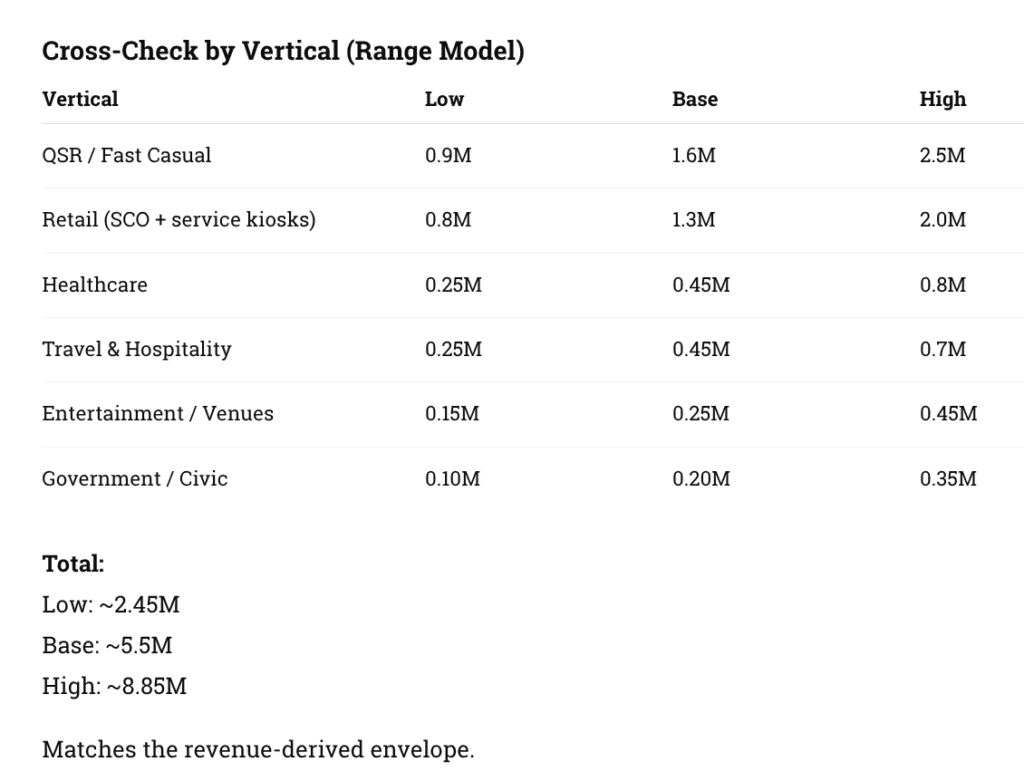Click the bold 'Total:' label
The width and height of the screenshot is (1024, 781).
tap(73, 564)
